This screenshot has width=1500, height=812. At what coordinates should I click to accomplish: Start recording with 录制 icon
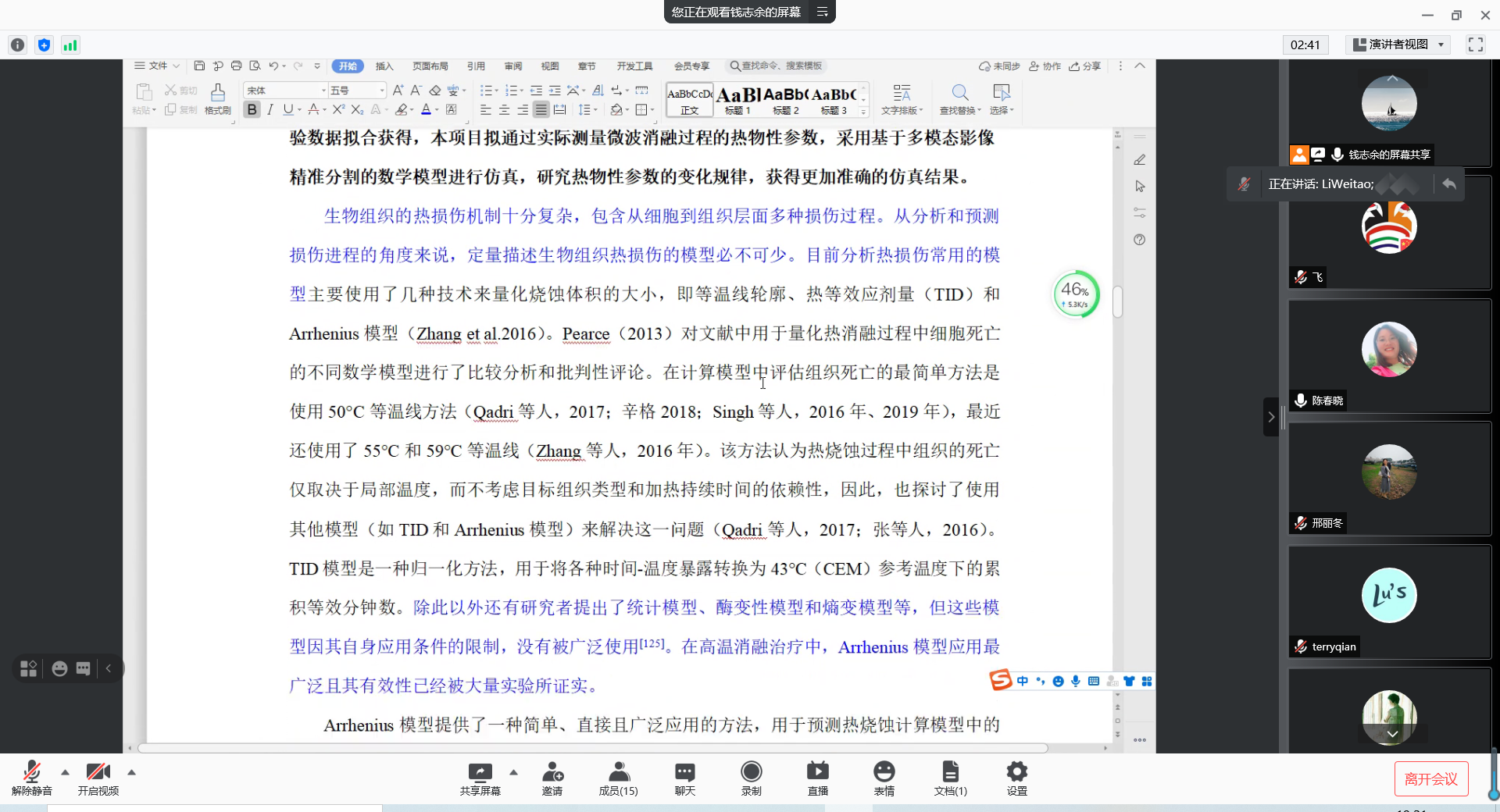(x=751, y=777)
